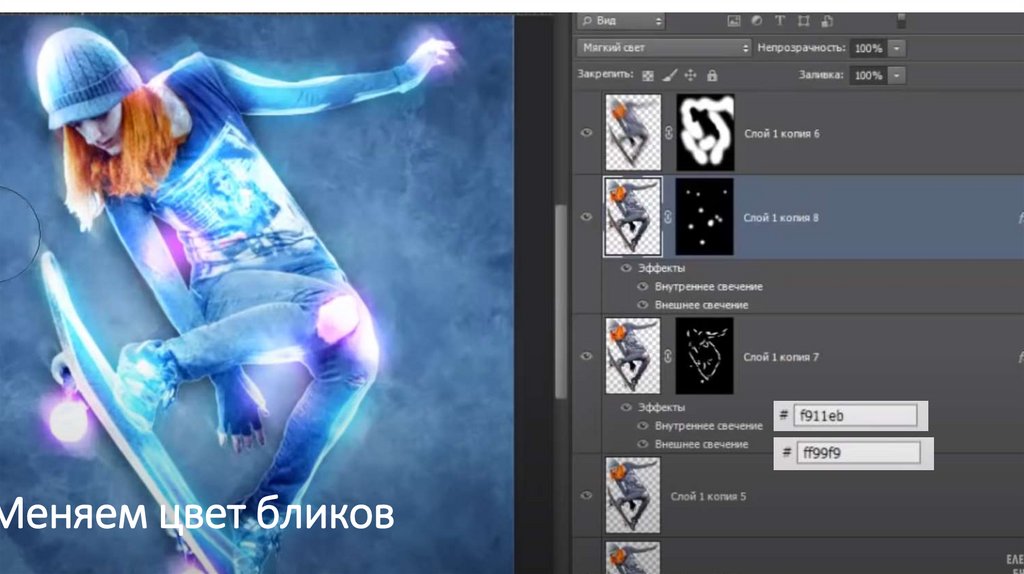Open the Мягкий свет blend mode dropdown
The height and width of the screenshot is (574, 1024).
[x=664, y=48]
